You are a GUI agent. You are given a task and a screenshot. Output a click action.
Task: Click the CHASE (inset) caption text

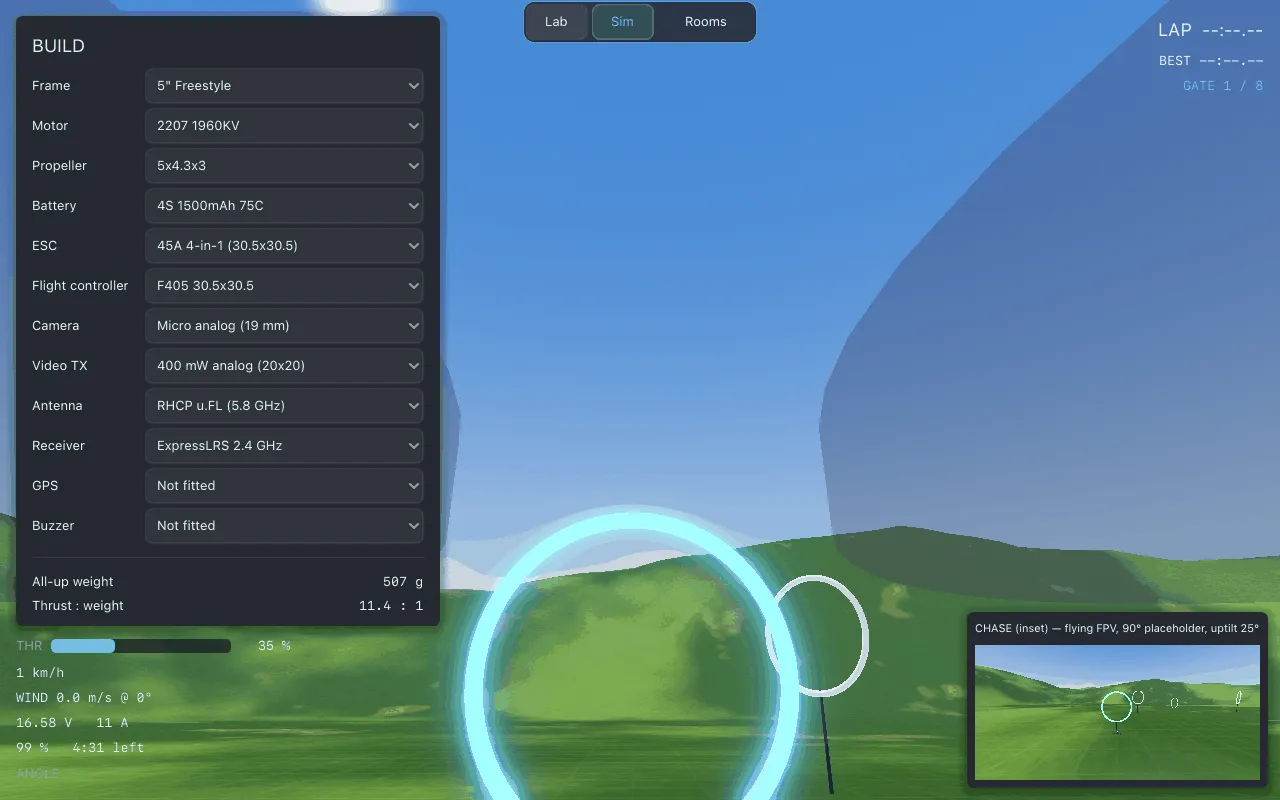1117,628
